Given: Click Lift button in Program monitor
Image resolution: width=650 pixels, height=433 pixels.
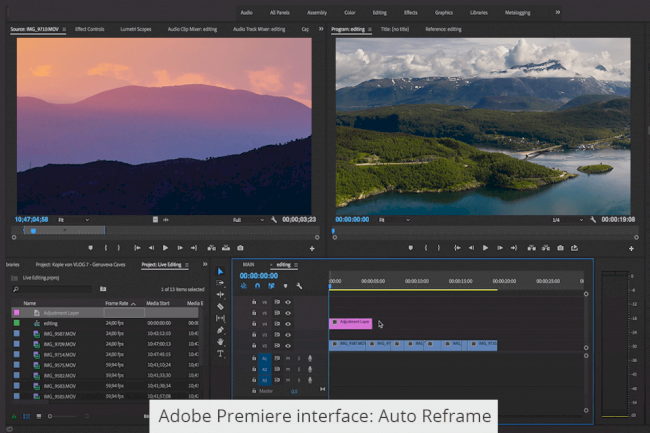Looking at the screenshot, I should 531,248.
